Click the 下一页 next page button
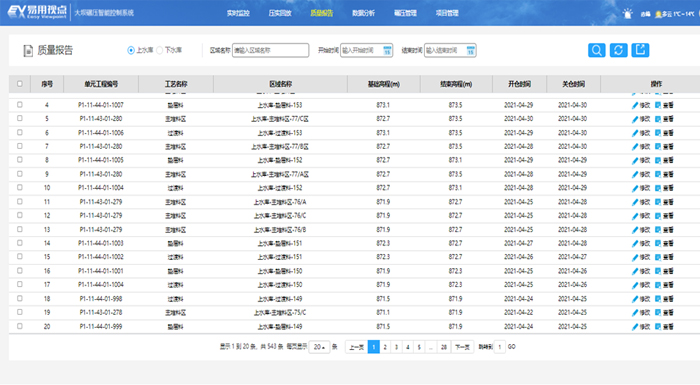700x385 pixels. point(462,347)
